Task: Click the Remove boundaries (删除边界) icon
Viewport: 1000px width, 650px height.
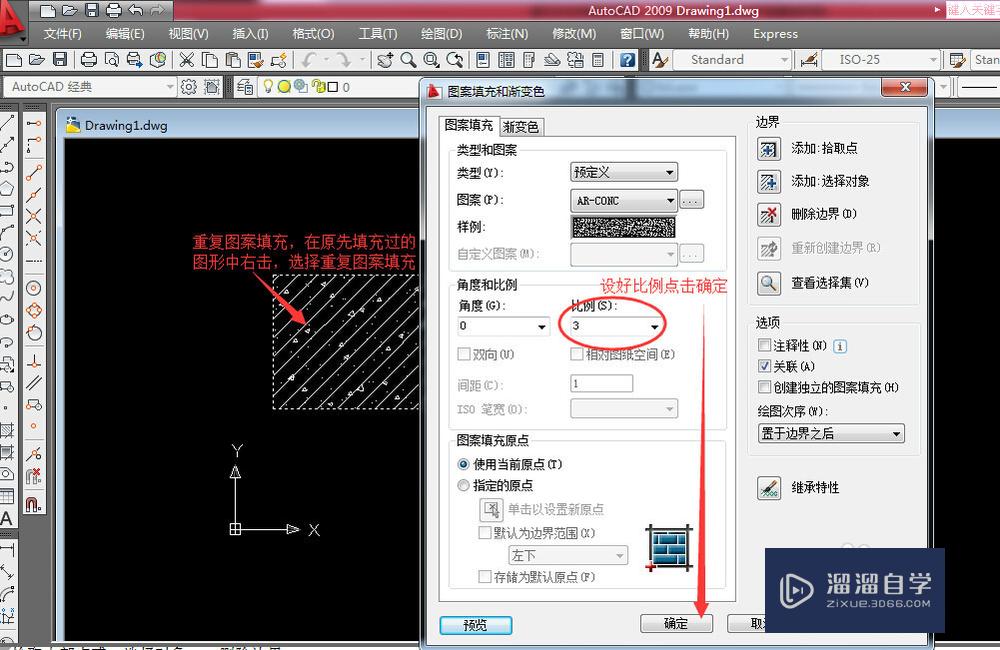Action: pyautogui.click(x=768, y=214)
